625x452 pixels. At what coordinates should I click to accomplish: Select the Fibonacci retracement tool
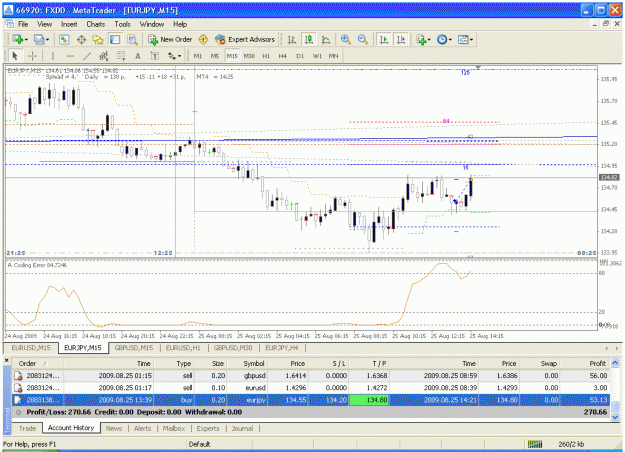pyautogui.click(x=121, y=56)
